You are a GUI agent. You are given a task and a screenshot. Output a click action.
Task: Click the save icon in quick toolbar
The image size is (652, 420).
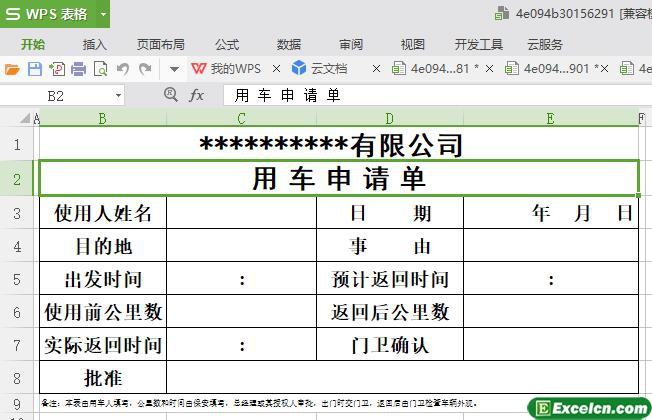34,69
